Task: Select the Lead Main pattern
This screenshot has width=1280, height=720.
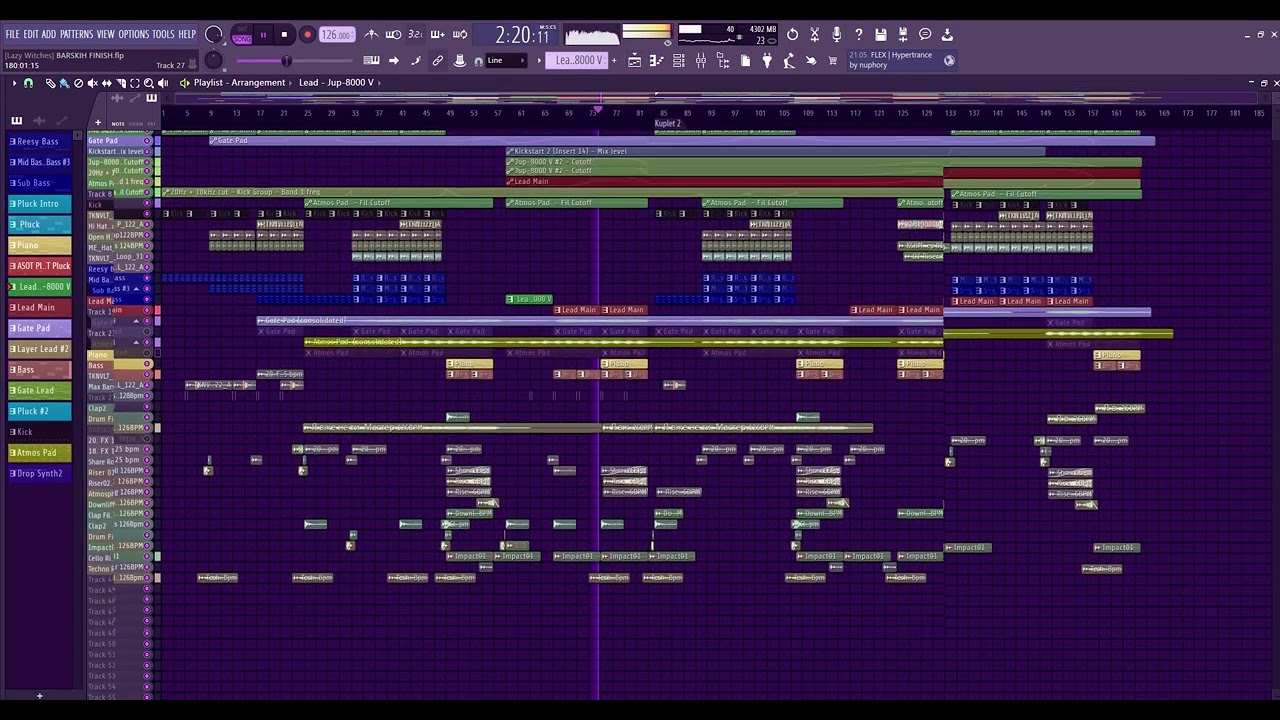Action: pyautogui.click(x=40, y=308)
